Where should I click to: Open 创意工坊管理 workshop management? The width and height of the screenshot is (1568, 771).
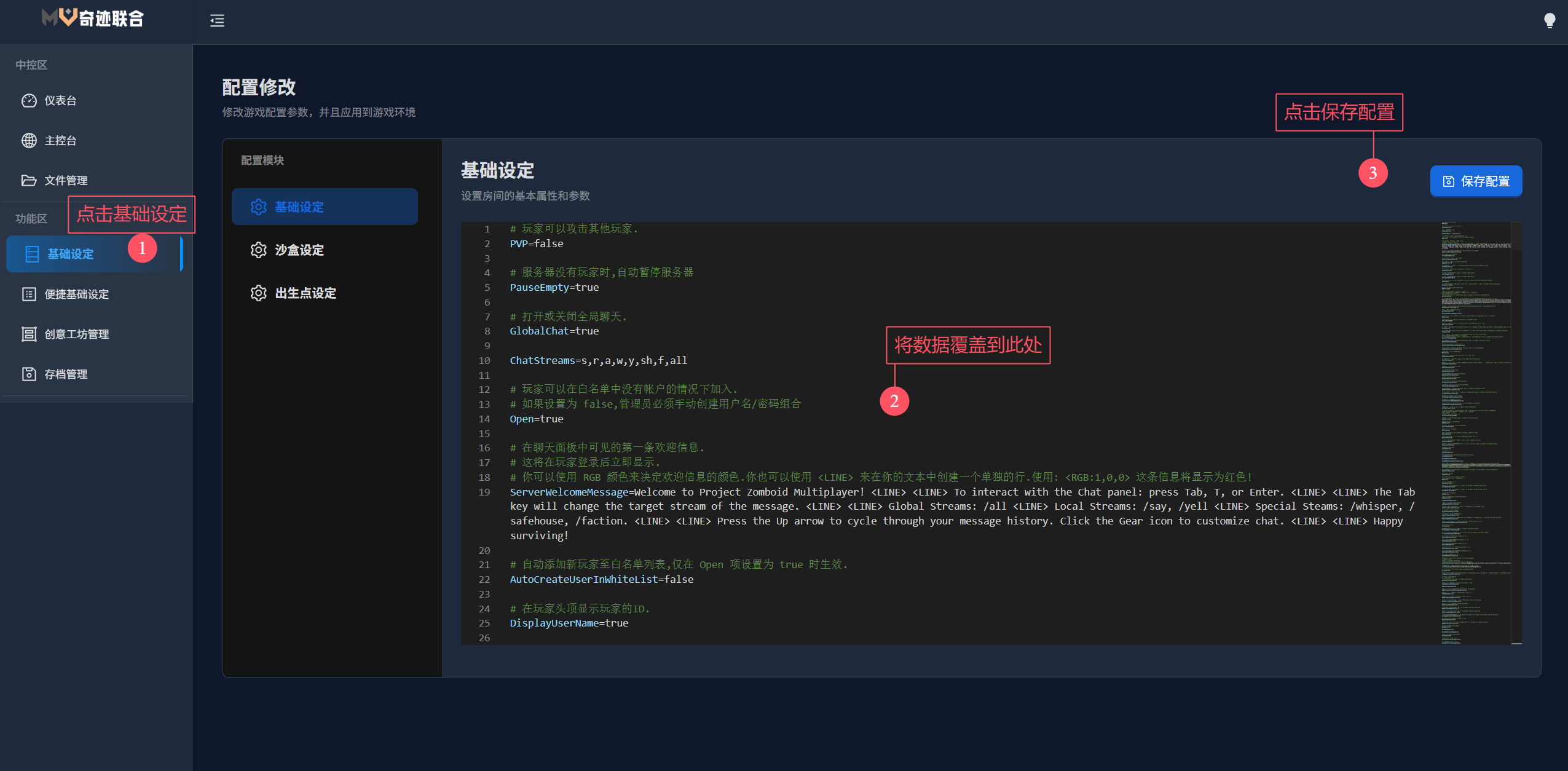tap(76, 334)
